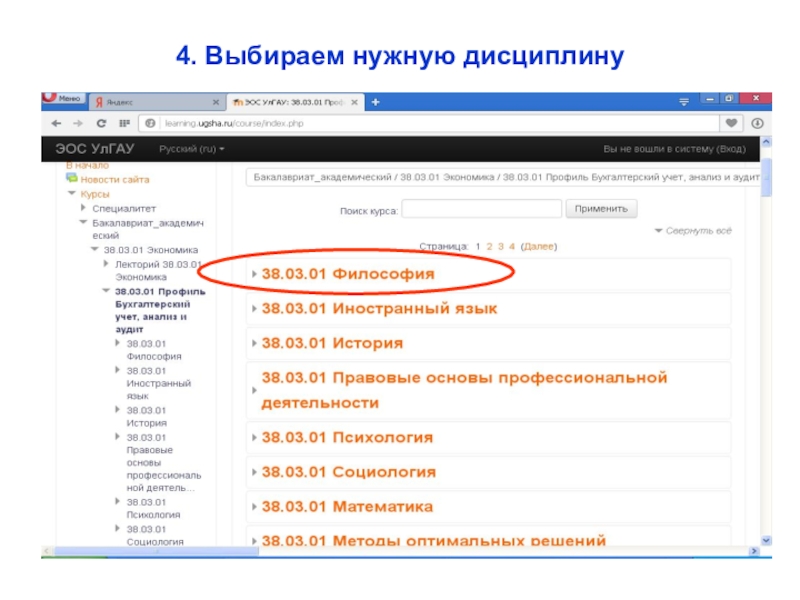The width and height of the screenshot is (800, 600).
Task: Click Свернуть всё to collapse all
Action: pos(697,231)
